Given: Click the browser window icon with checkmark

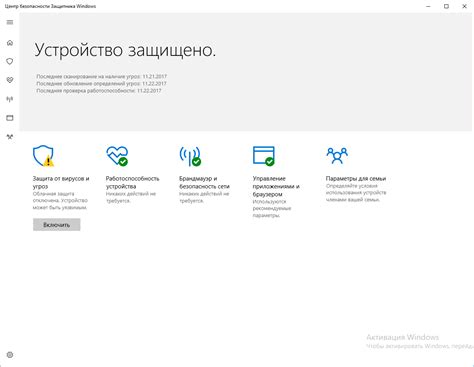Looking at the screenshot, I should 264,156.
